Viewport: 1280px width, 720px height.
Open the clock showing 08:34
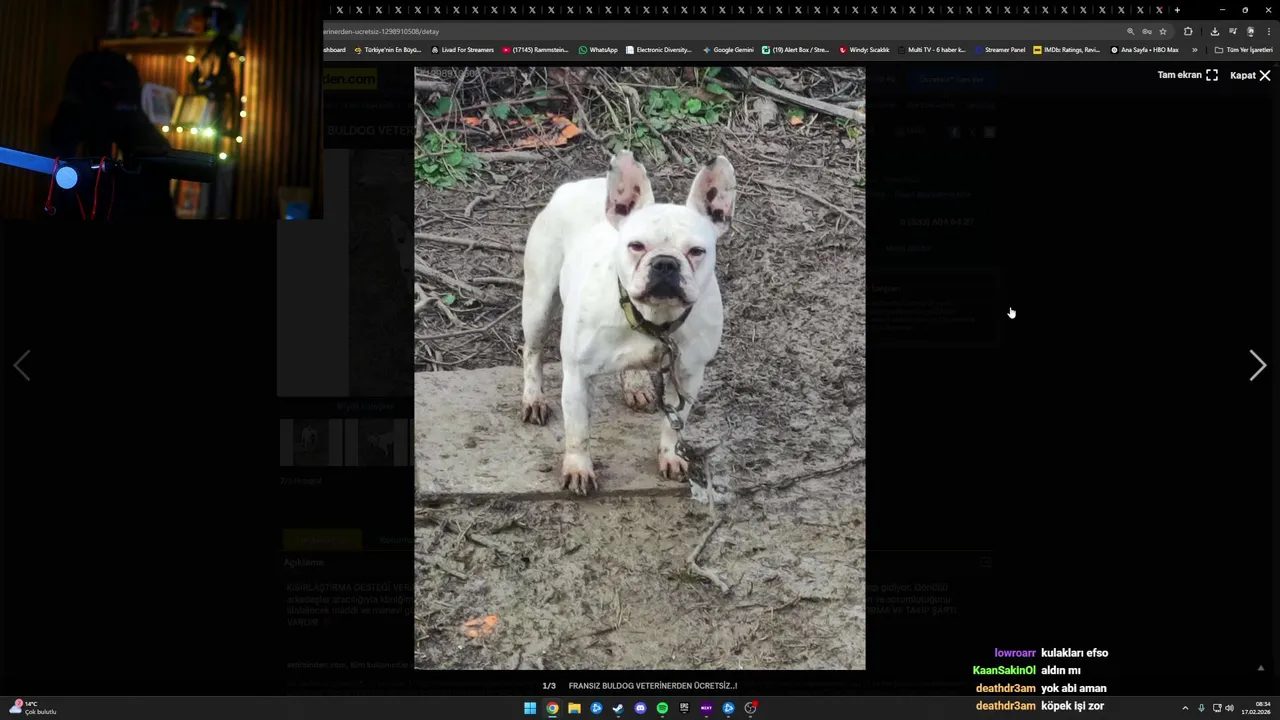tap(1256, 708)
